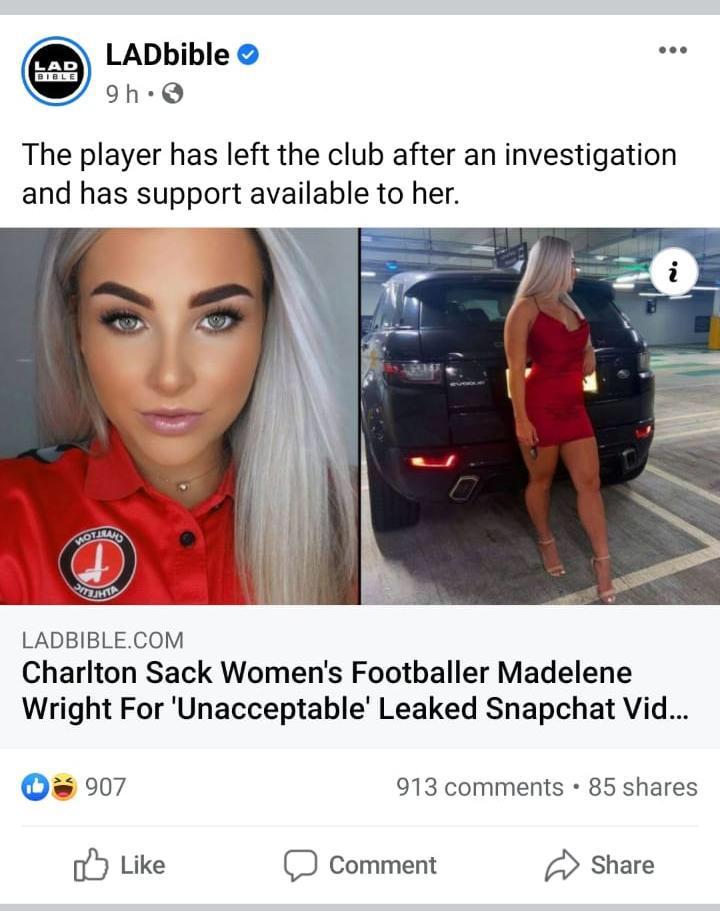Open the 9h post timestamp

[x=122, y=93]
